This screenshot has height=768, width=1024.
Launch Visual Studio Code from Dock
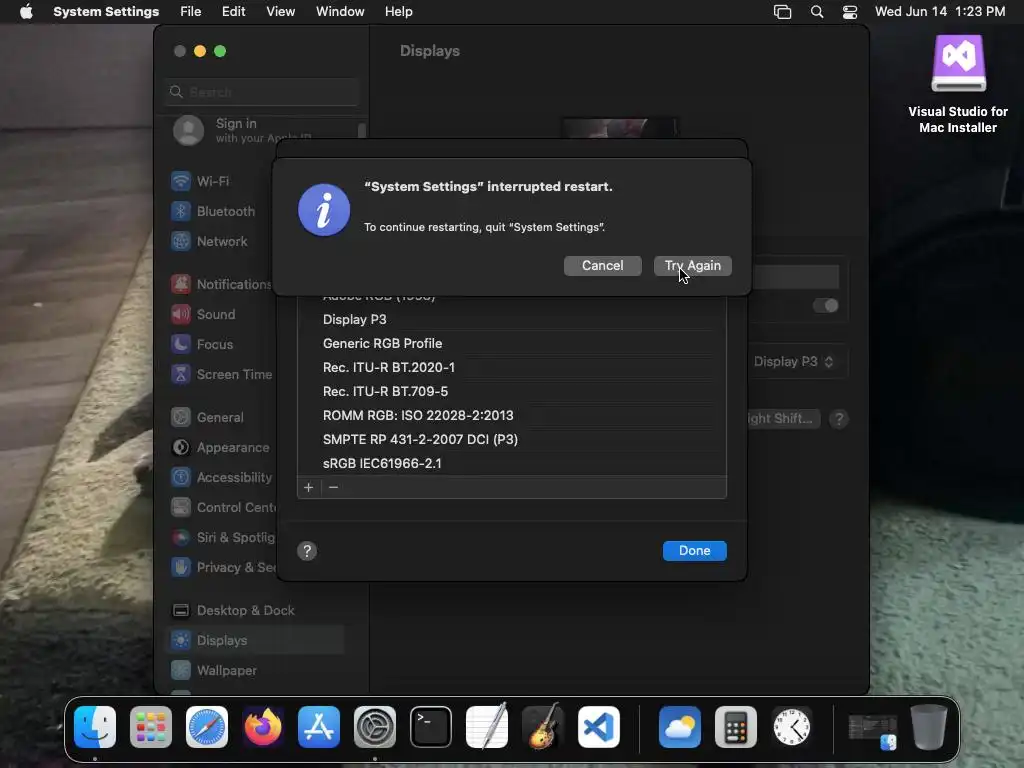point(599,727)
